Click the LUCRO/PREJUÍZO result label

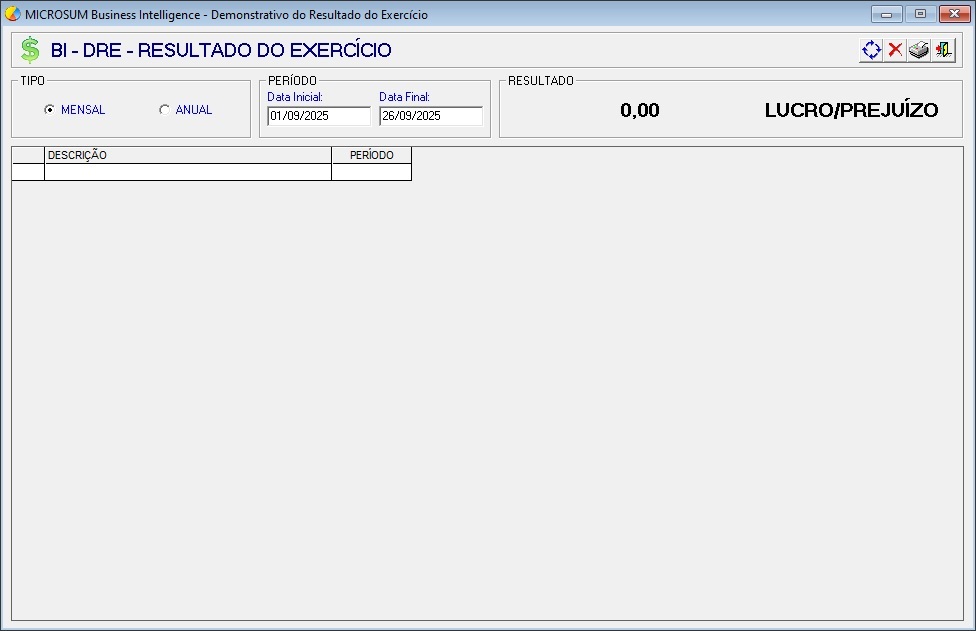[x=851, y=110]
